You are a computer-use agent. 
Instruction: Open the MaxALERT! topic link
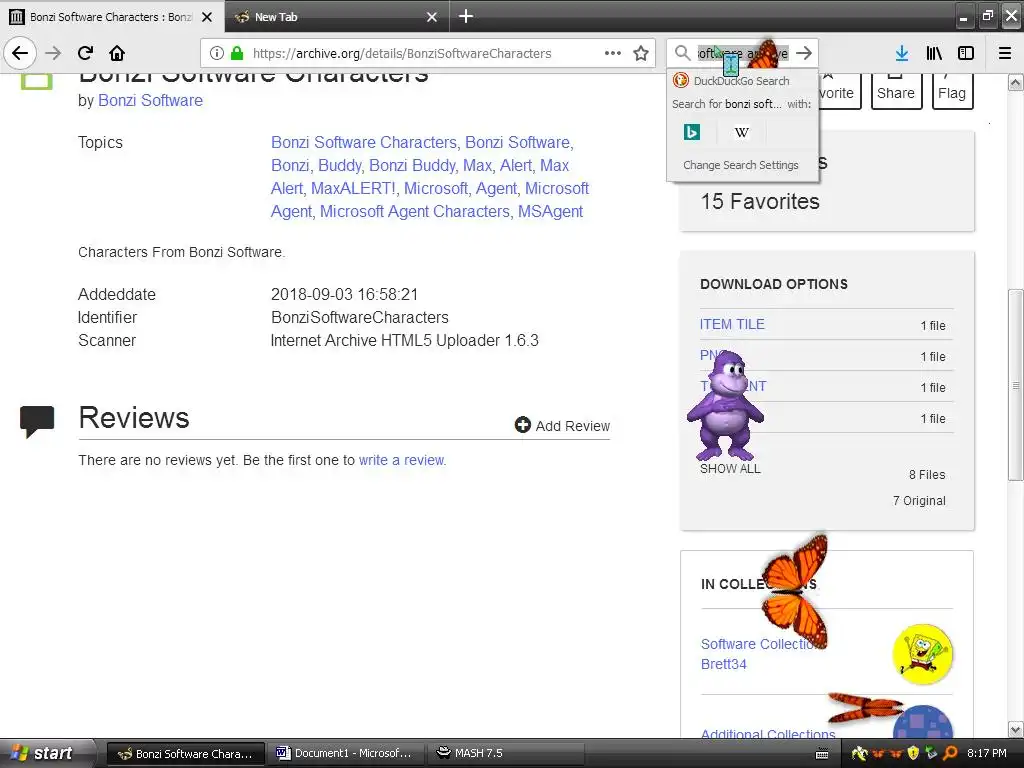tap(353, 189)
